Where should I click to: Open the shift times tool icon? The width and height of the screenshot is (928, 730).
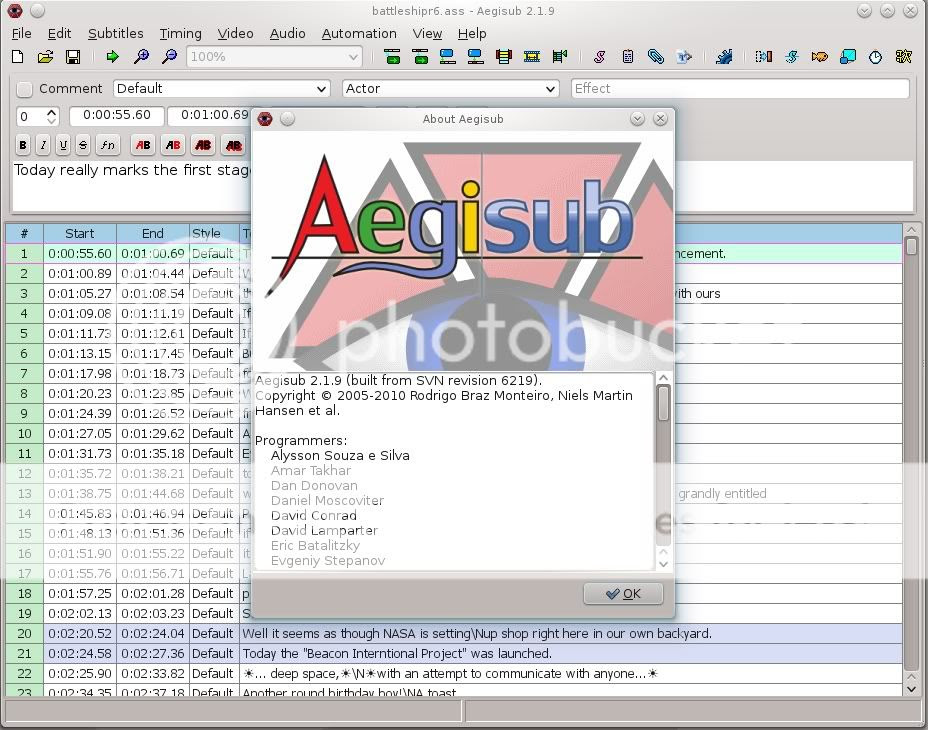coord(763,57)
